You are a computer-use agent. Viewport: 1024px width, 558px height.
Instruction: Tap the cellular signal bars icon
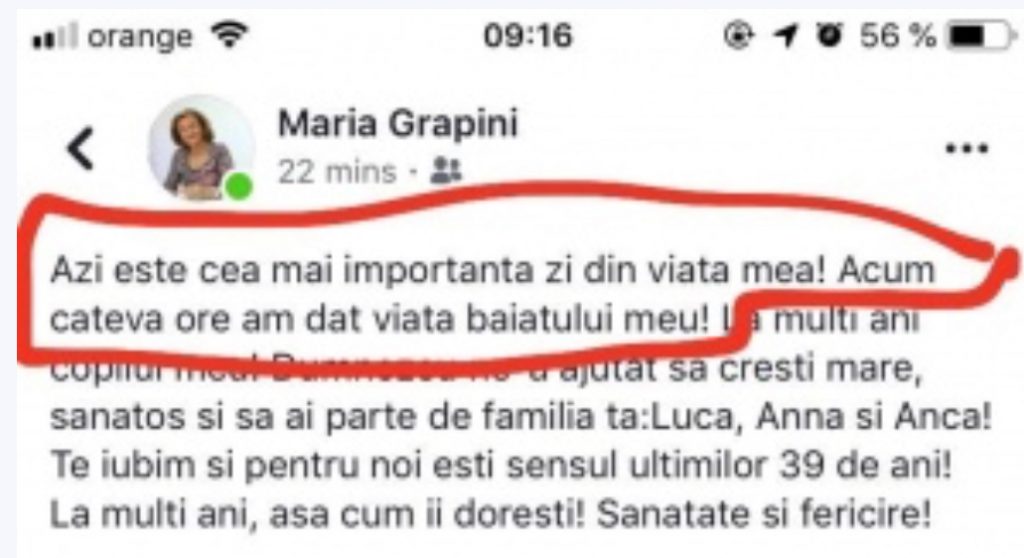coord(56,35)
